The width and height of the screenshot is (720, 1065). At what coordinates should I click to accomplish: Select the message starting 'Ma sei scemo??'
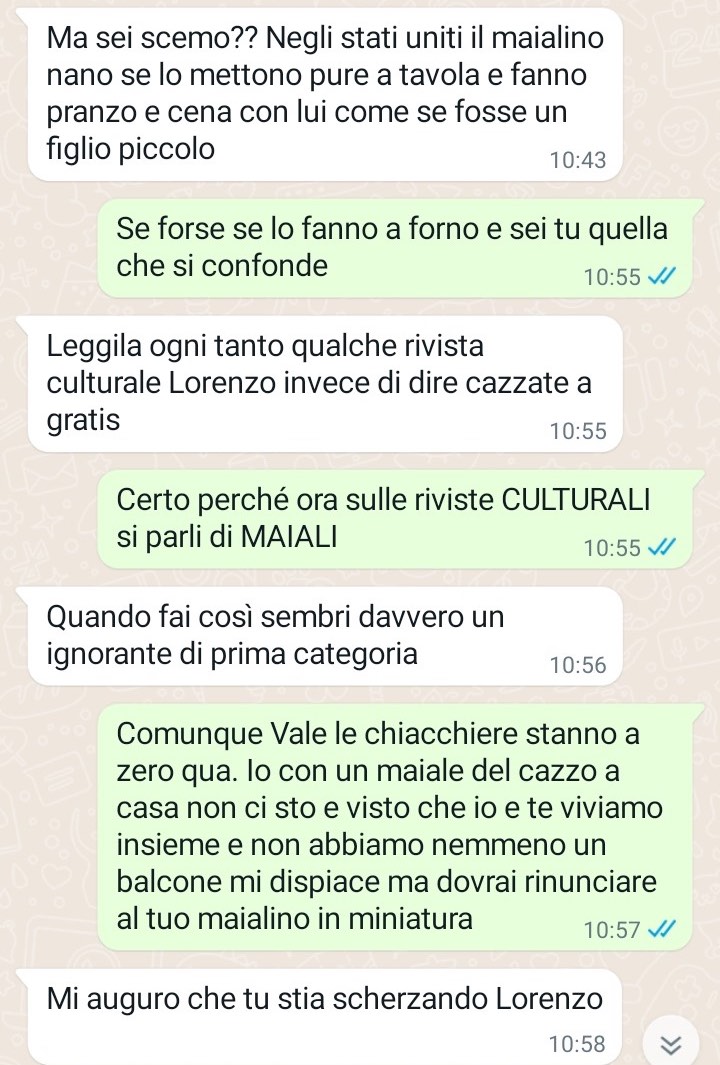325,94
